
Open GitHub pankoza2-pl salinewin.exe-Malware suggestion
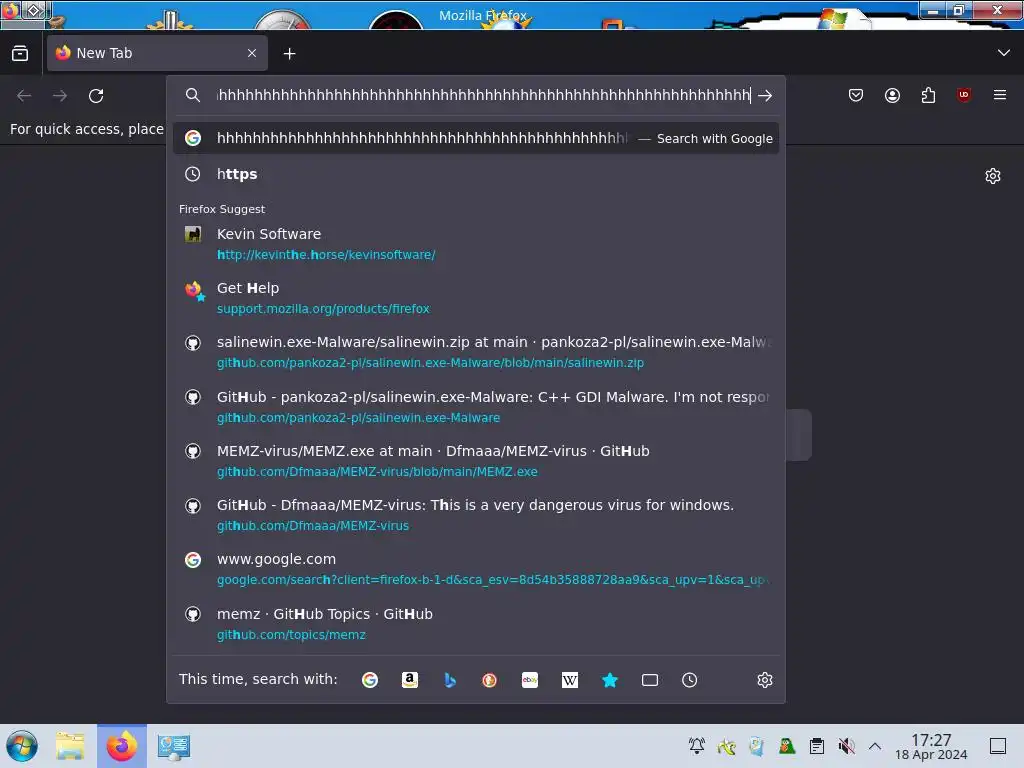(475, 406)
